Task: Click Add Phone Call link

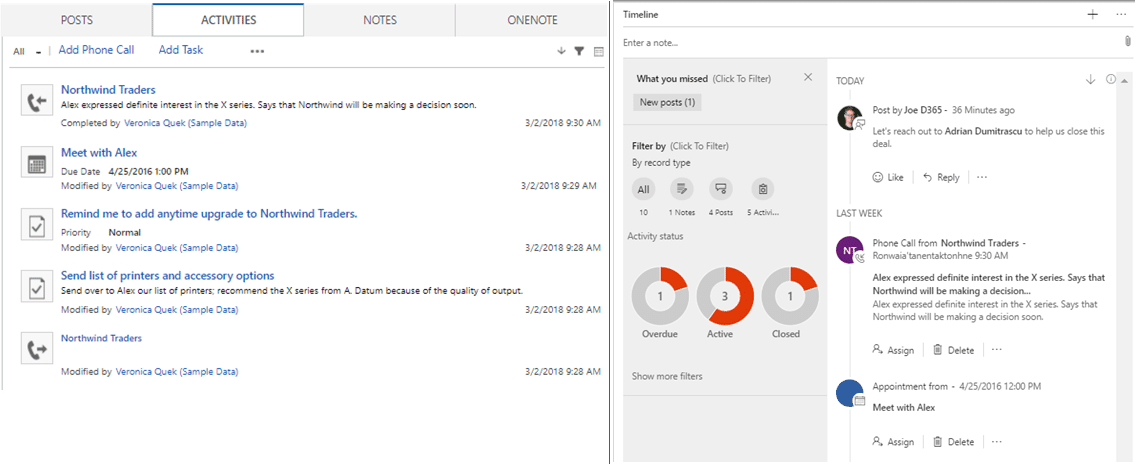Action: pyautogui.click(x=96, y=50)
